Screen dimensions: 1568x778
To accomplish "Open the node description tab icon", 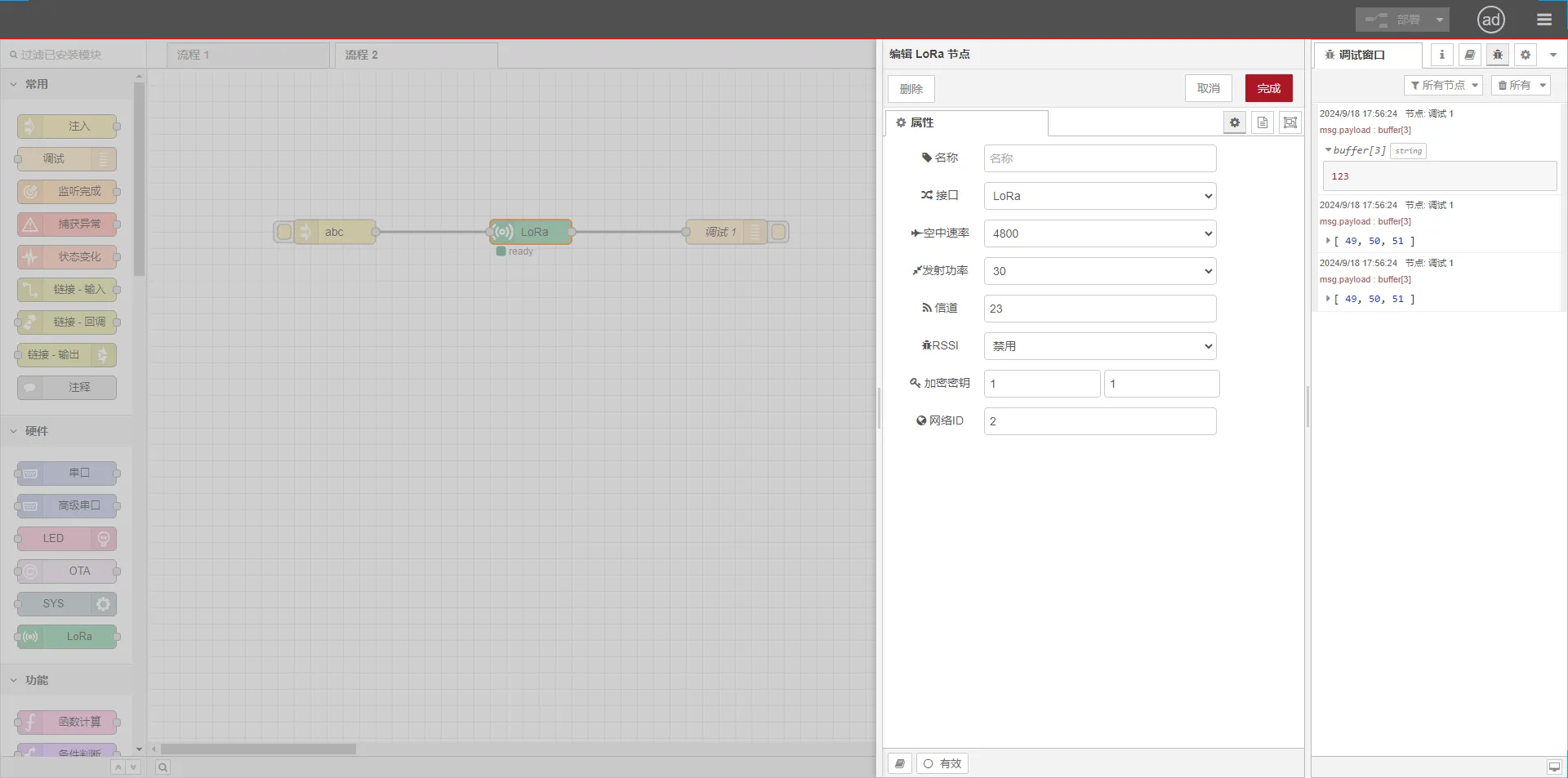I will click(1262, 122).
